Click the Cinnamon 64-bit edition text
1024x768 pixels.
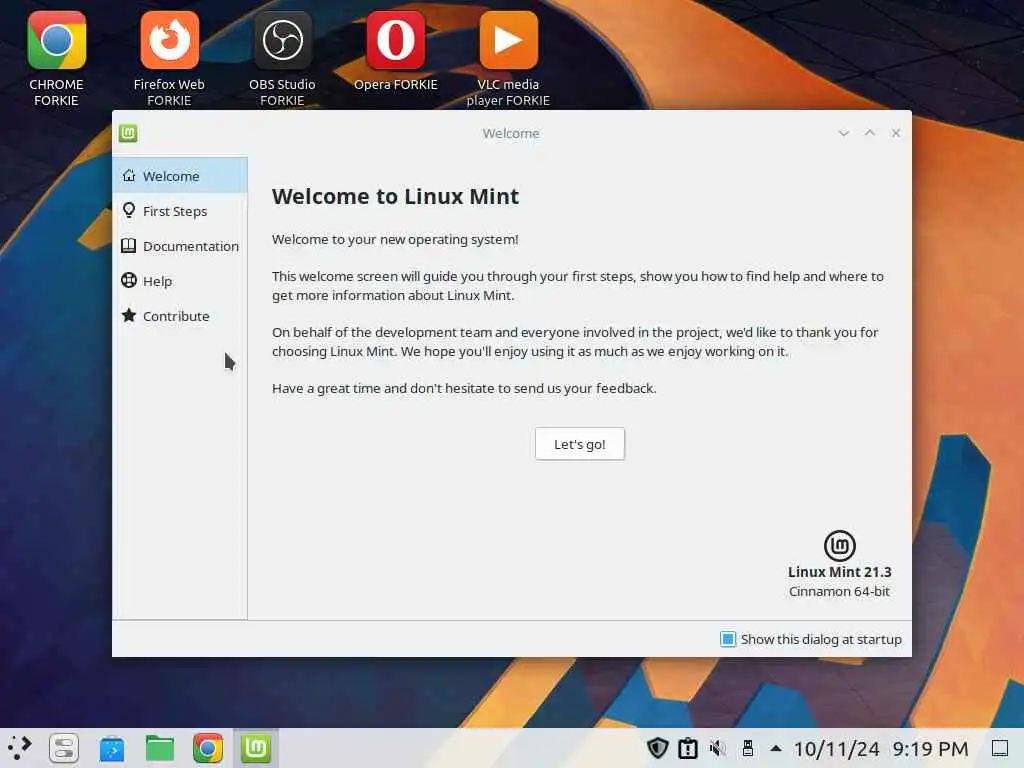tap(839, 592)
